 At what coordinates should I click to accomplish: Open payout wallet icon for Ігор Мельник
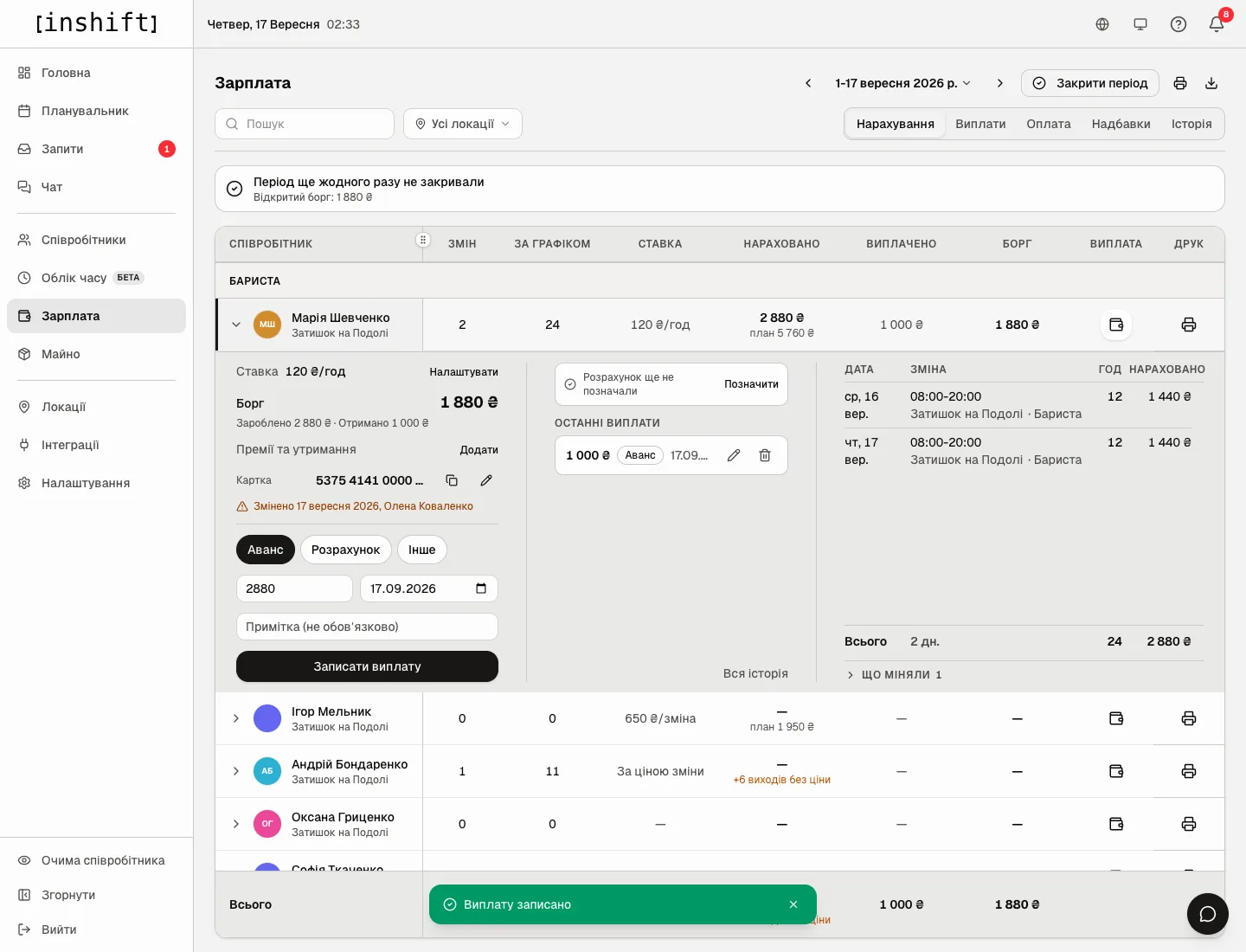1116,718
